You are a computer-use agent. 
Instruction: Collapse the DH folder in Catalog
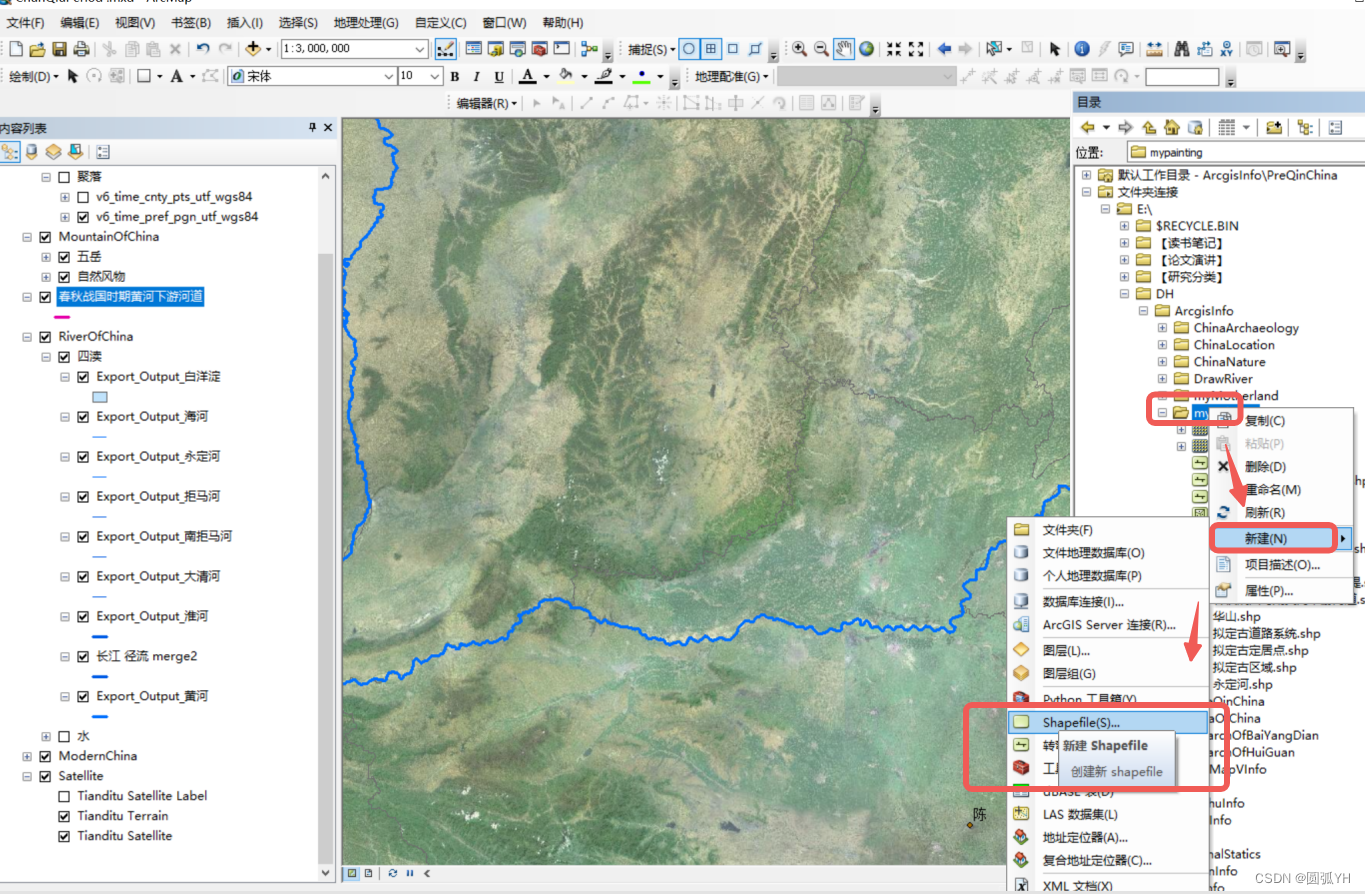click(x=1124, y=294)
